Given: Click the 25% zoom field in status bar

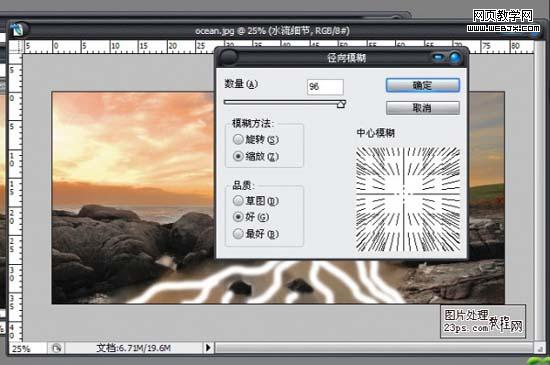Looking at the screenshot, I should pyautogui.click(x=27, y=348).
